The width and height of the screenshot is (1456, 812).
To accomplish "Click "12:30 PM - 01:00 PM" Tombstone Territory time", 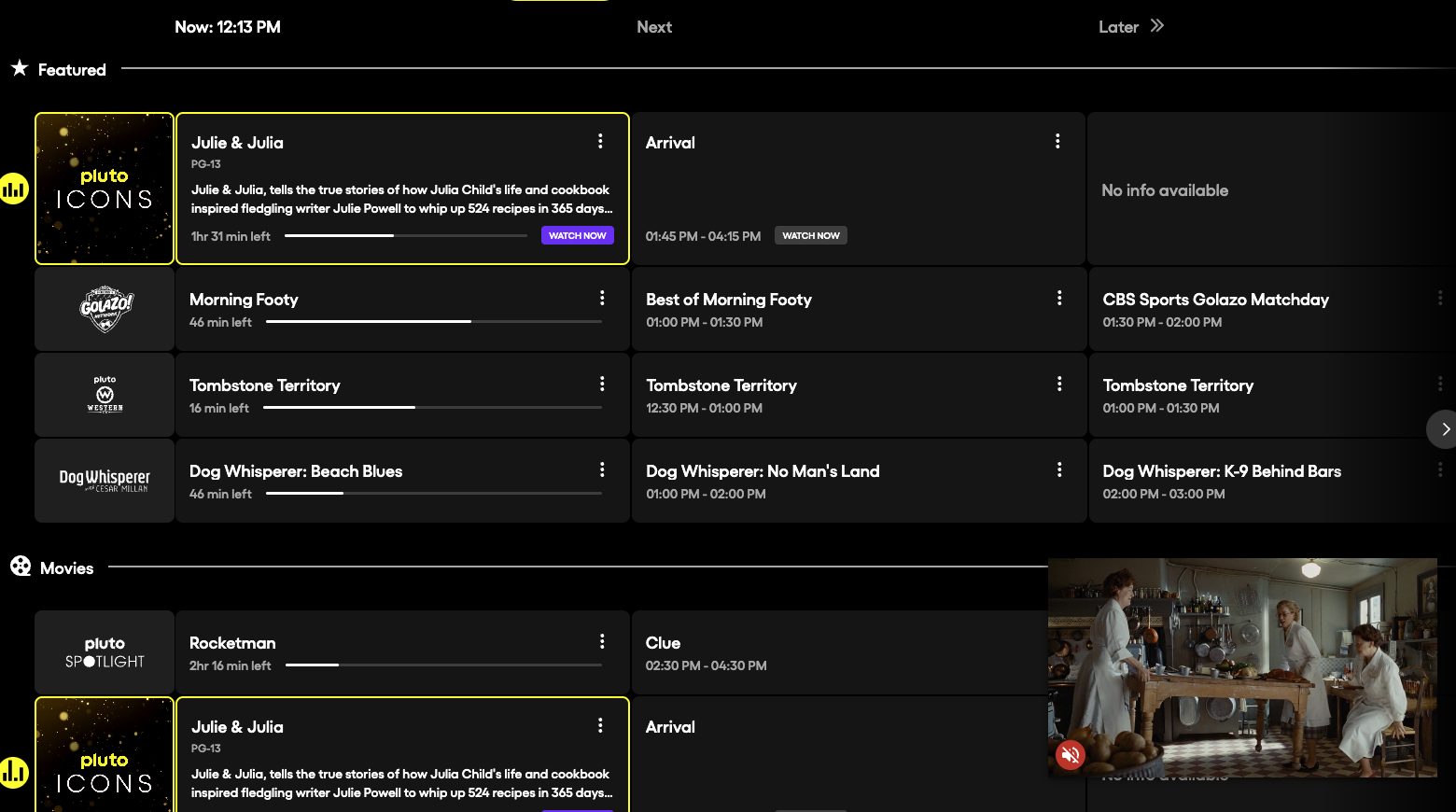I will (x=704, y=408).
